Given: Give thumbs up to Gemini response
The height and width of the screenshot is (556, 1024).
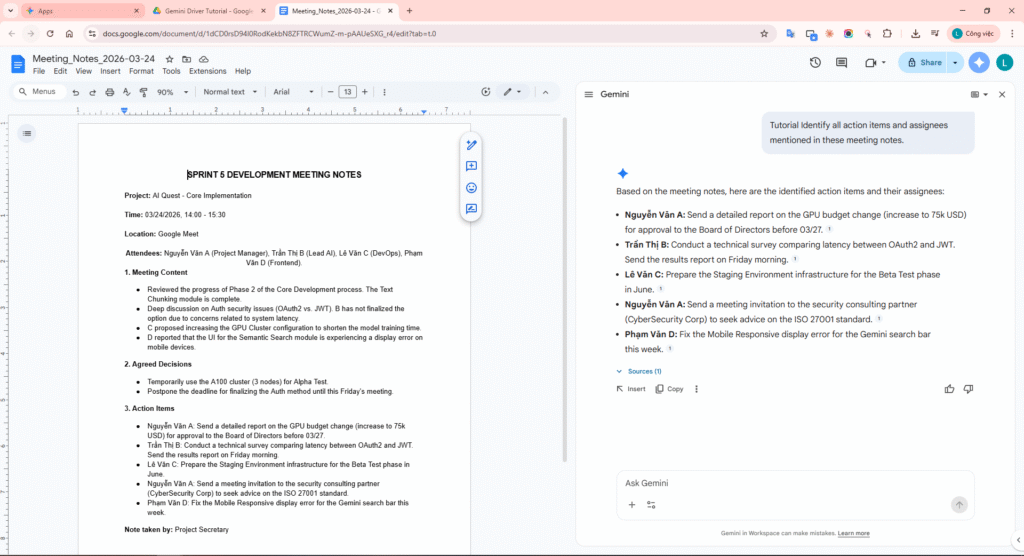Looking at the screenshot, I should [x=949, y=389].
